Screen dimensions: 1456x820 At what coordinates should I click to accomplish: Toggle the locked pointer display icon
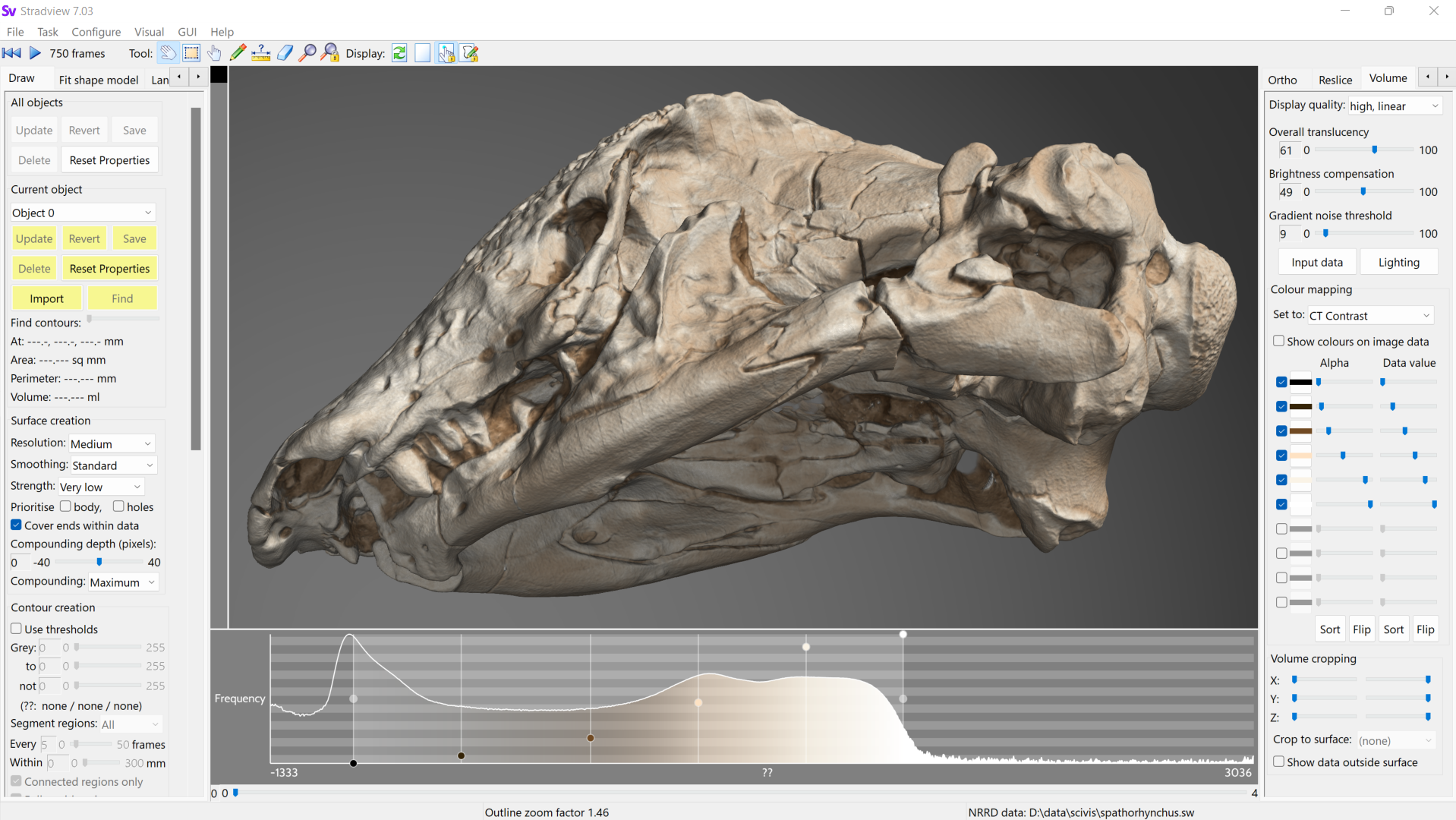pos(446,53)
